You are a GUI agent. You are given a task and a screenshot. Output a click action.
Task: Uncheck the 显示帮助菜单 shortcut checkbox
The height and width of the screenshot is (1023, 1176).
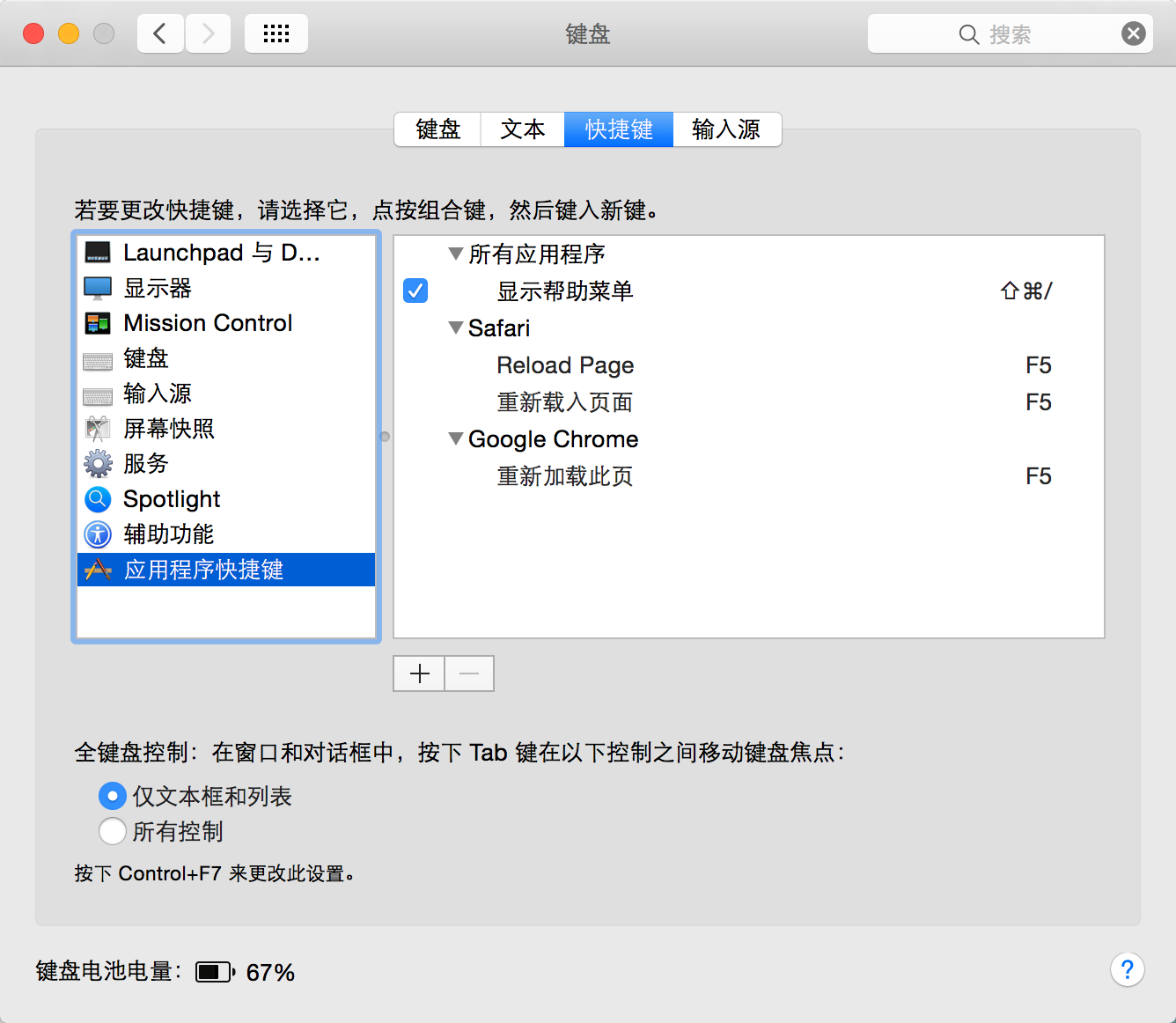415,291
